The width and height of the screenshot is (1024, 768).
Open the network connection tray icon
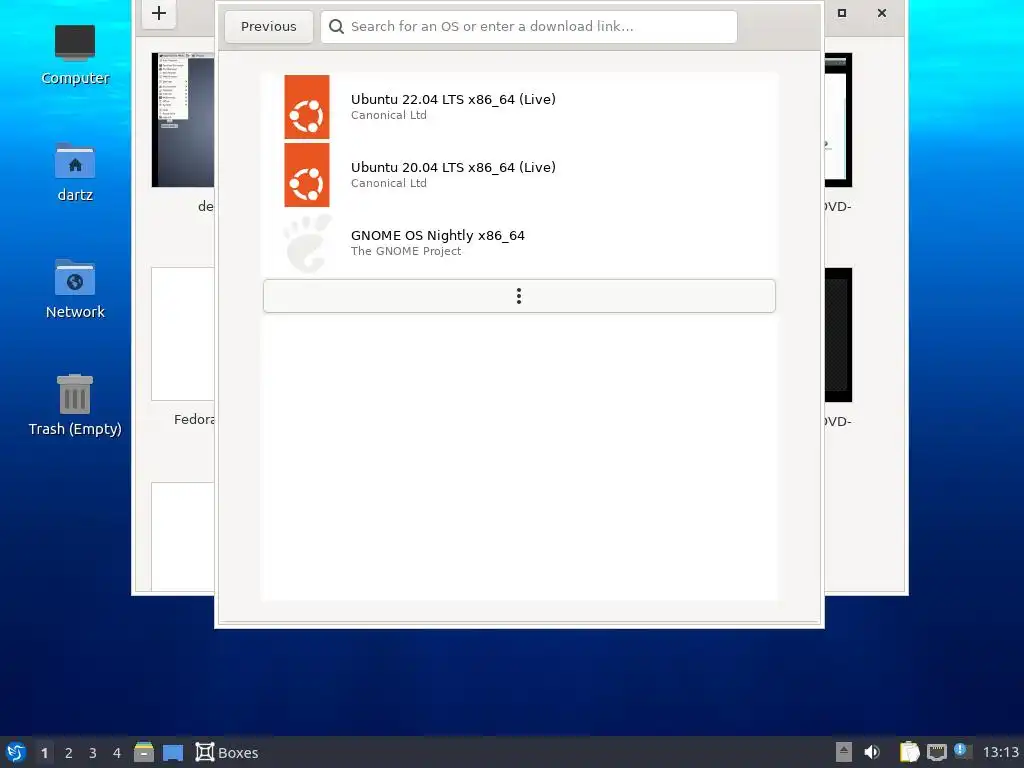pos(936,752)
